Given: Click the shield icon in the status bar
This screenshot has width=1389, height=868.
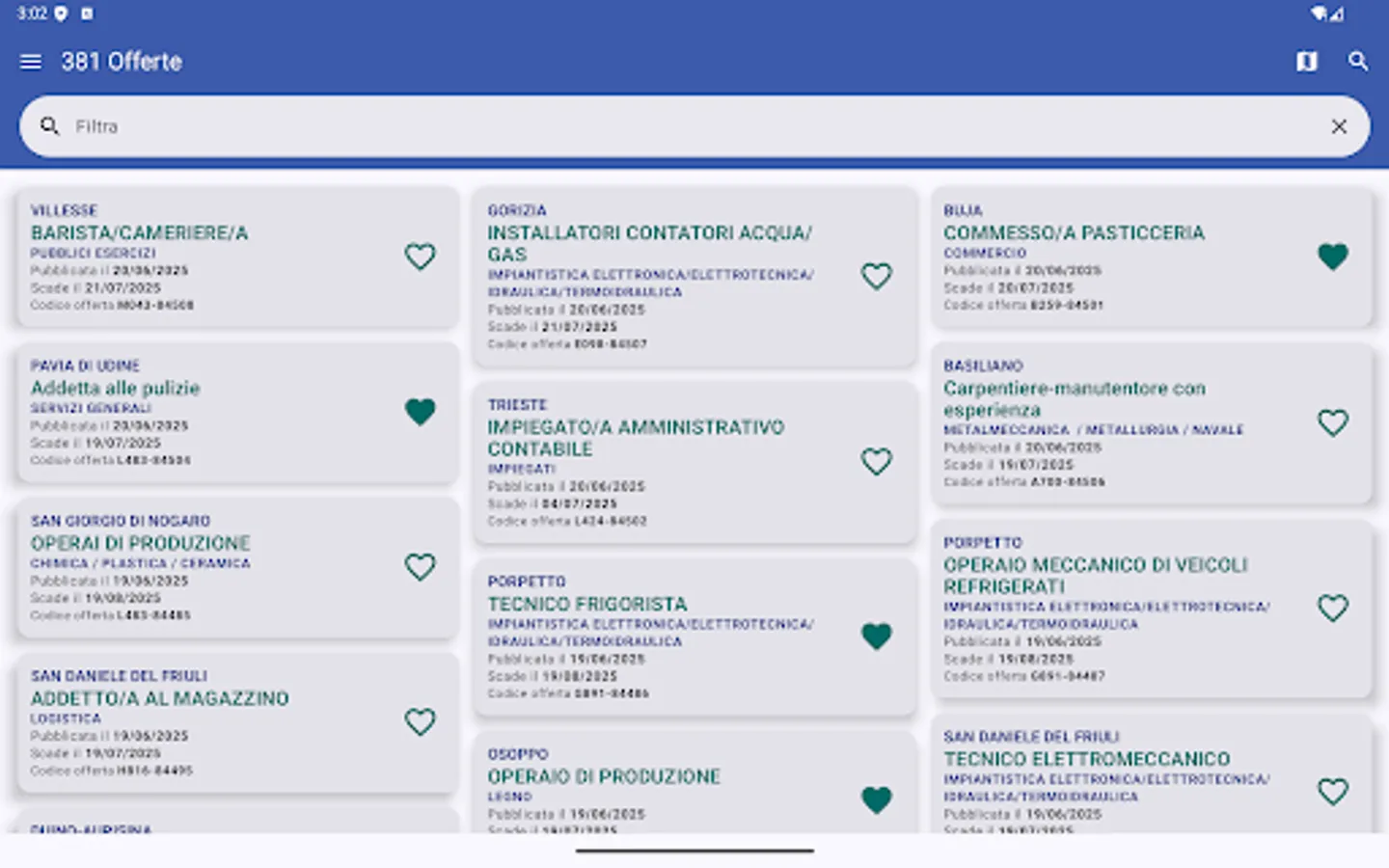Looking at the screenshot, I should [62, 14].
